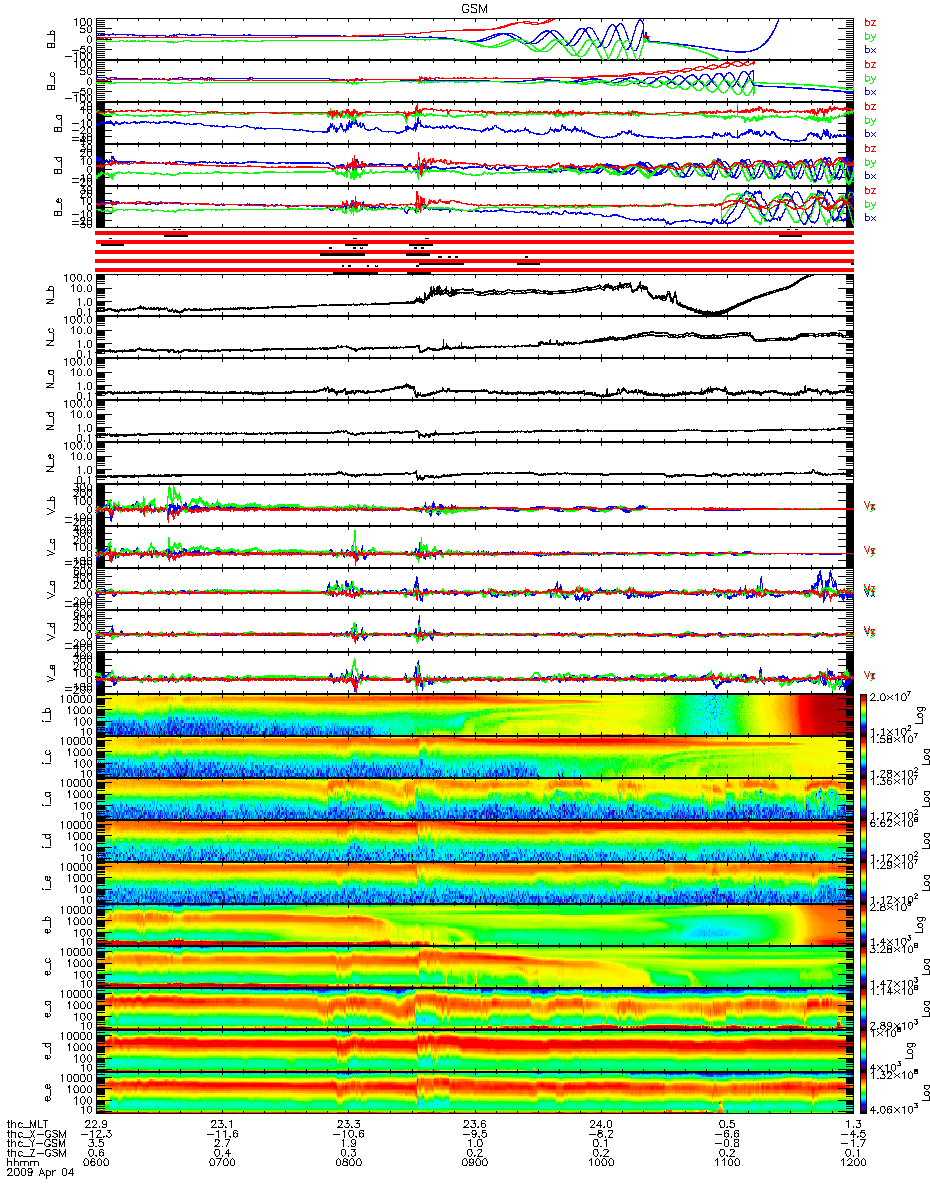Image resolution: width=930 pixels, height=1200 pixels.
Task: Click green by legend of B_a panel
Action: coord(870,120)
